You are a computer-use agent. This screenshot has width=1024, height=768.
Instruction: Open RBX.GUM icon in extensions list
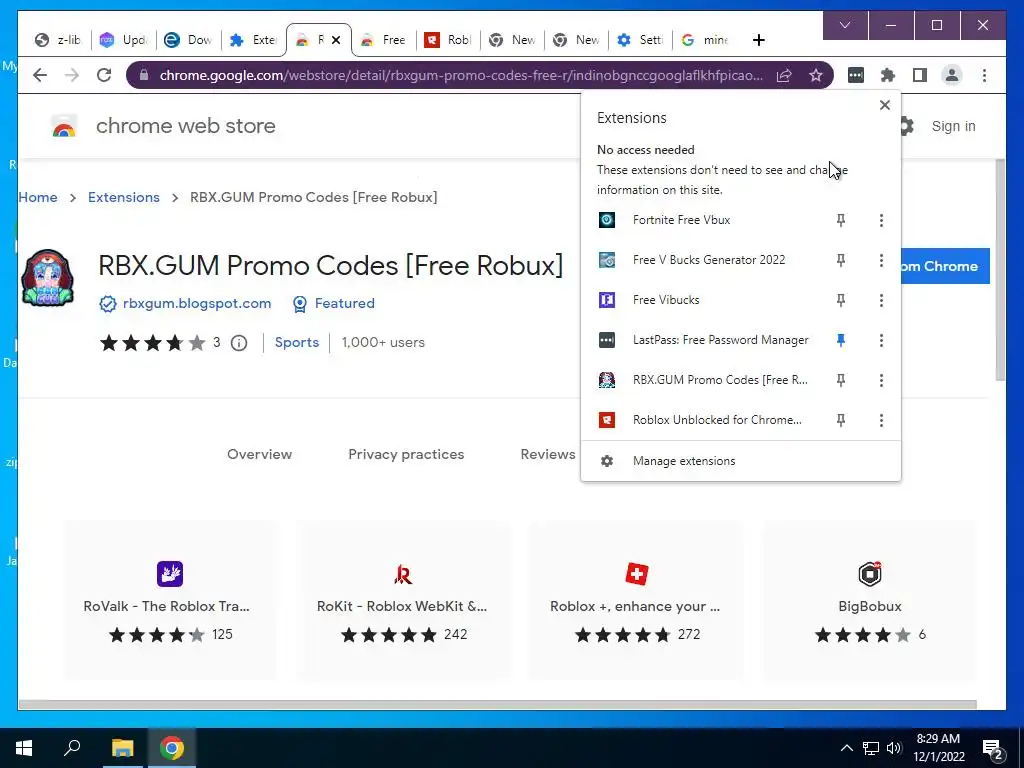click(x=607, y=380)
